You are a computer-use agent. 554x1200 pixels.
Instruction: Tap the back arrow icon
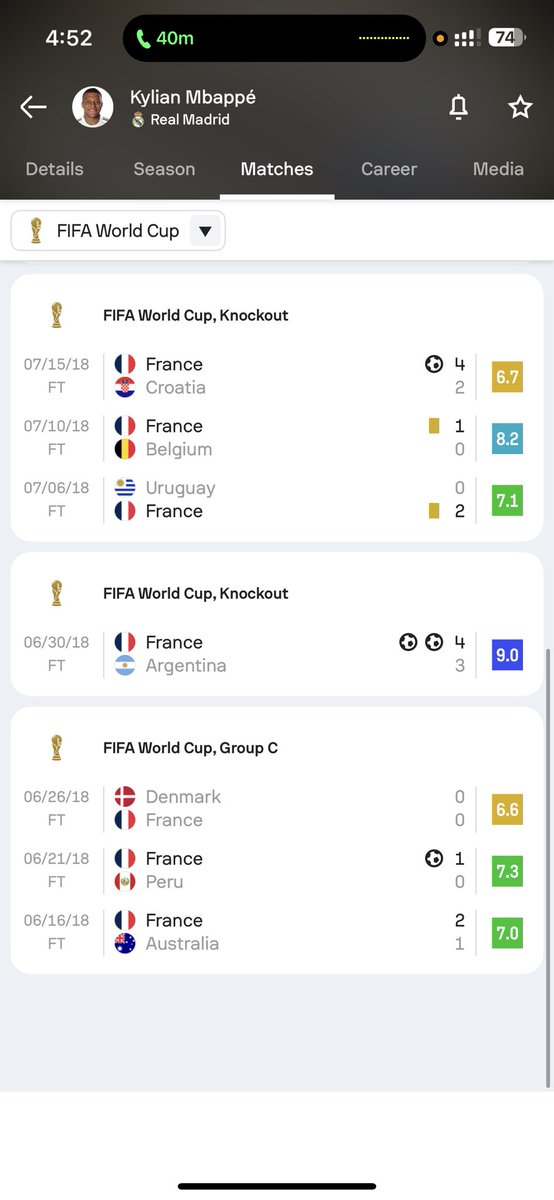(33, 107)
